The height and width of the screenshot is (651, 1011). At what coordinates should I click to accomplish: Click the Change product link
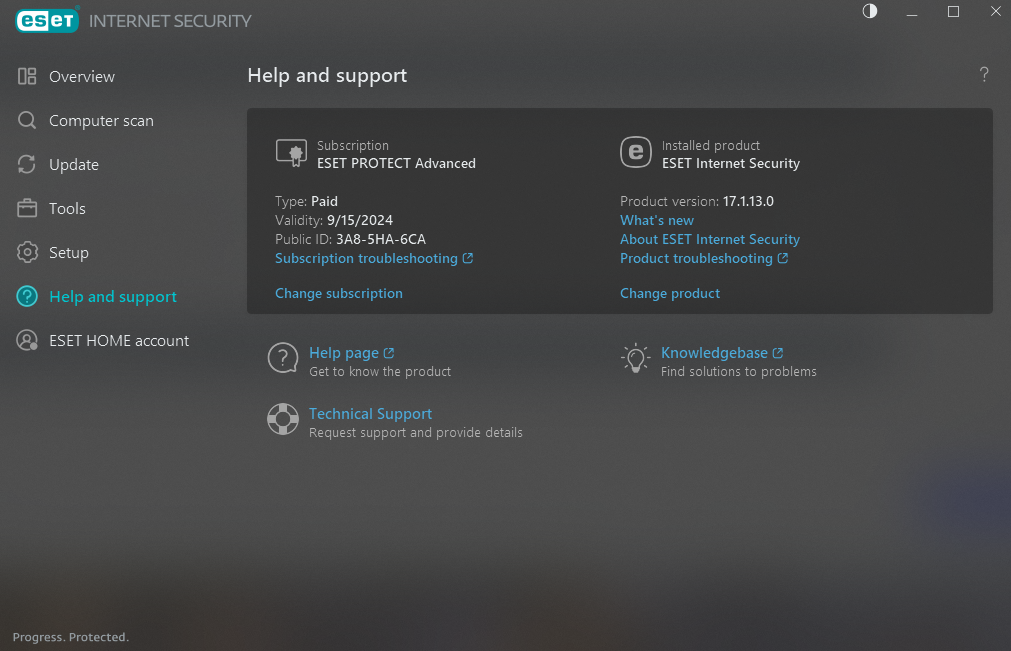coord(669,293)
